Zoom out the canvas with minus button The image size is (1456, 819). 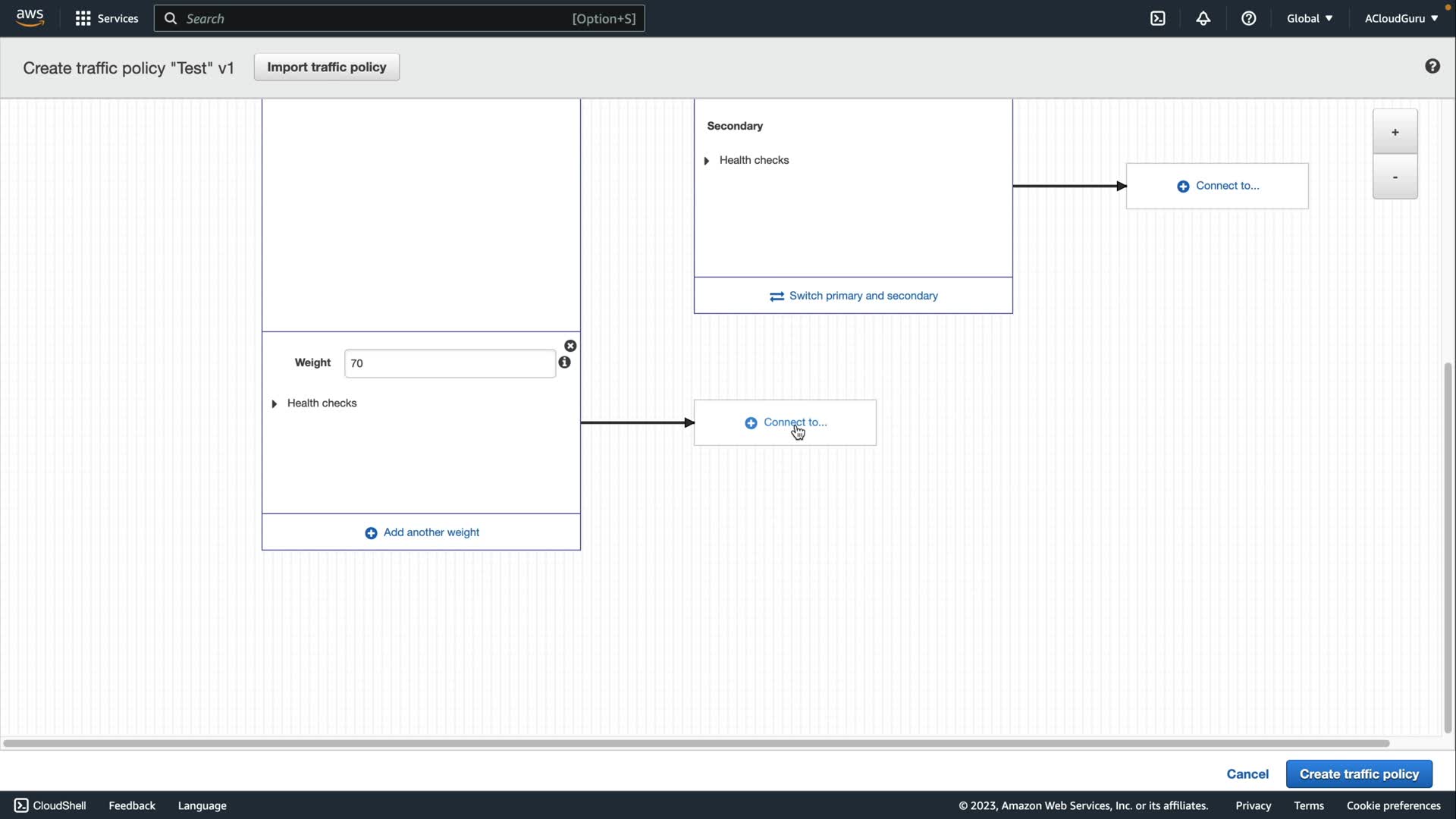click(1395, 177)
